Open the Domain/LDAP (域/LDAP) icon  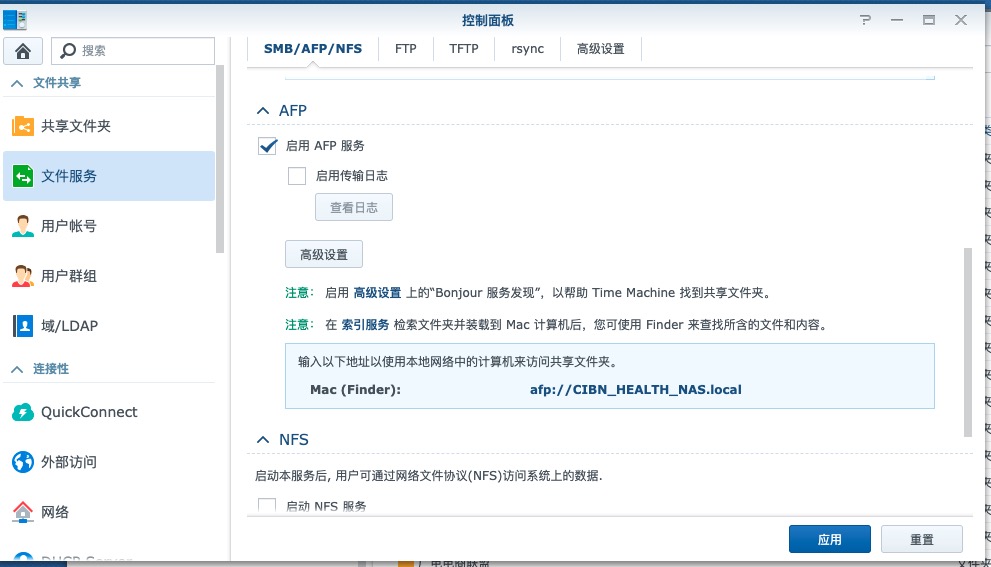(x=23, y=326)
